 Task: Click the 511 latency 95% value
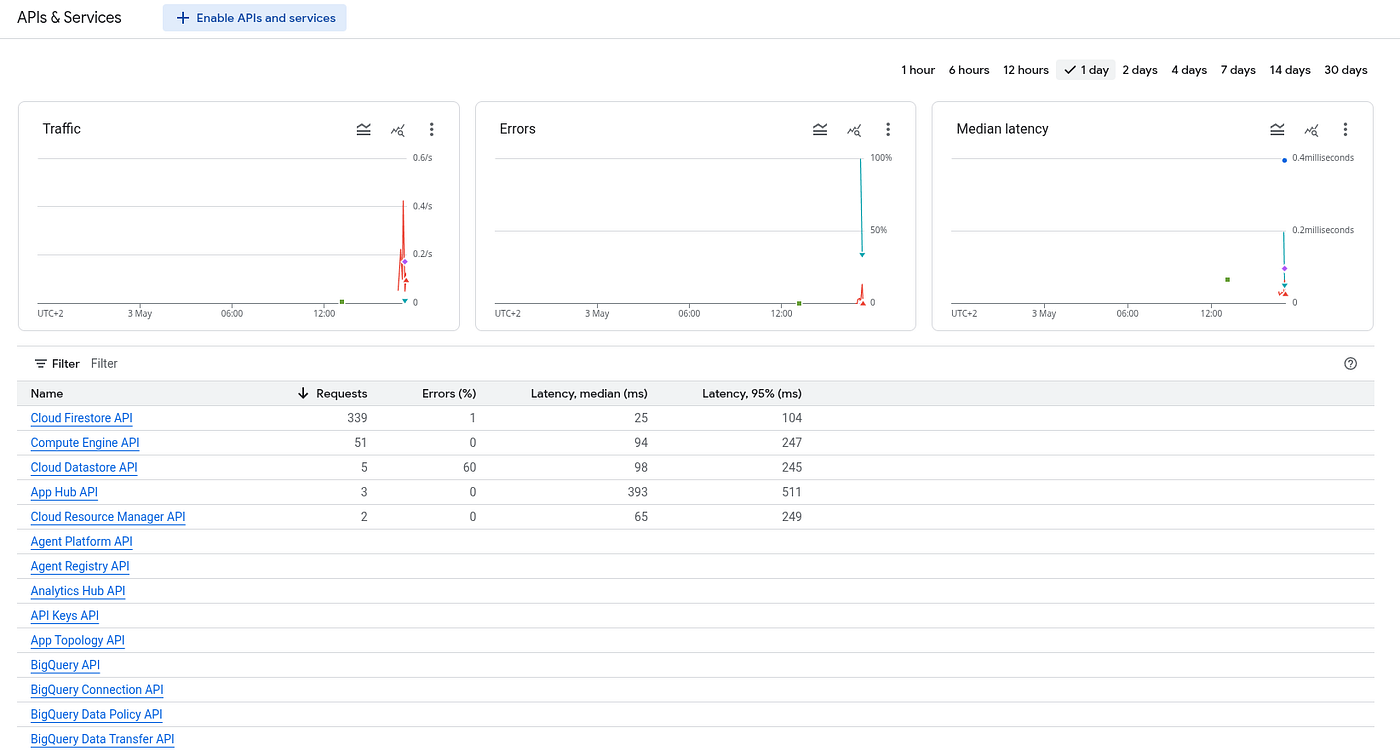tap(791, 492)
